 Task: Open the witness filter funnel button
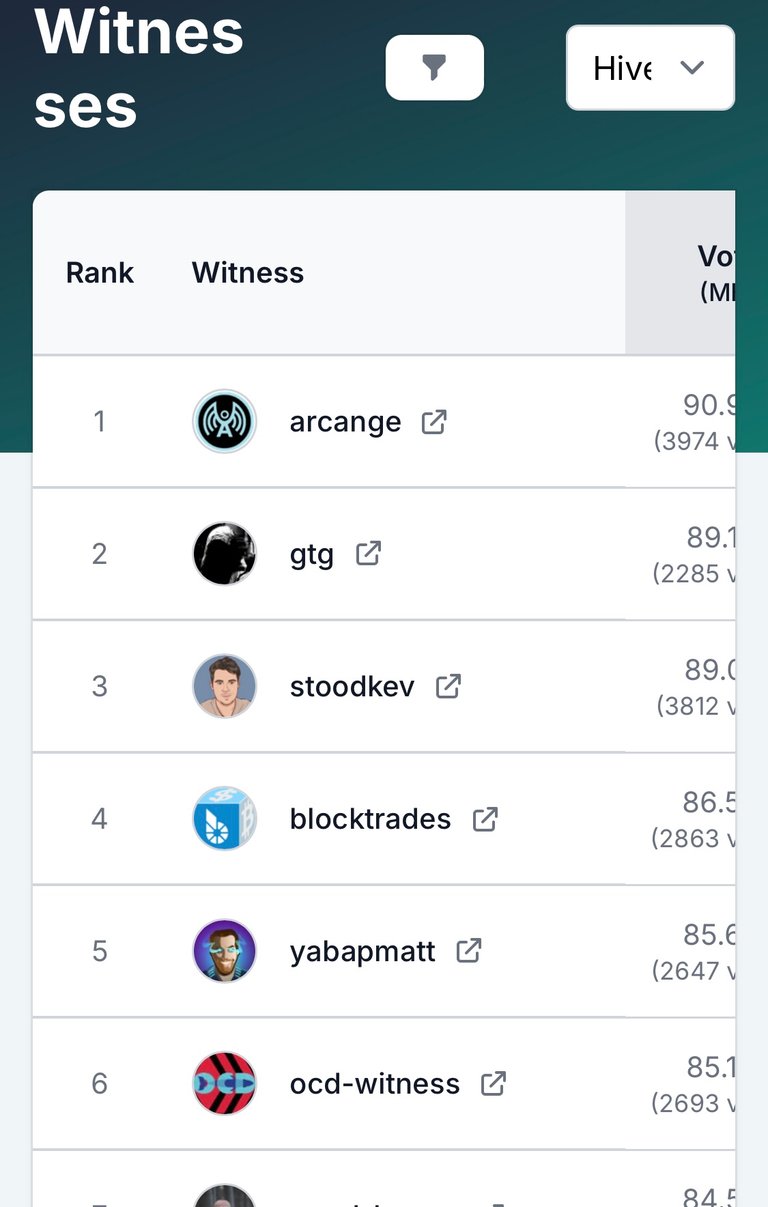pyautogui.click(x=434, y=68)
